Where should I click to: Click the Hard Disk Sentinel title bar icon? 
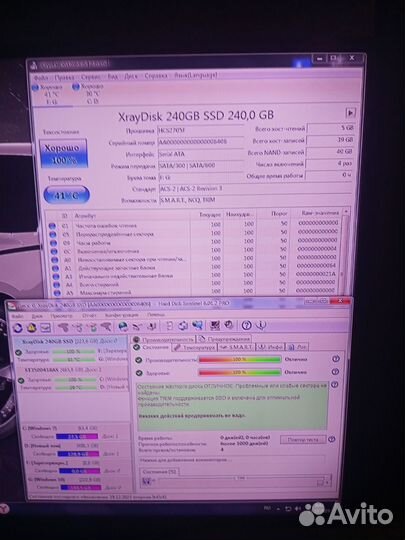(12, 306)
